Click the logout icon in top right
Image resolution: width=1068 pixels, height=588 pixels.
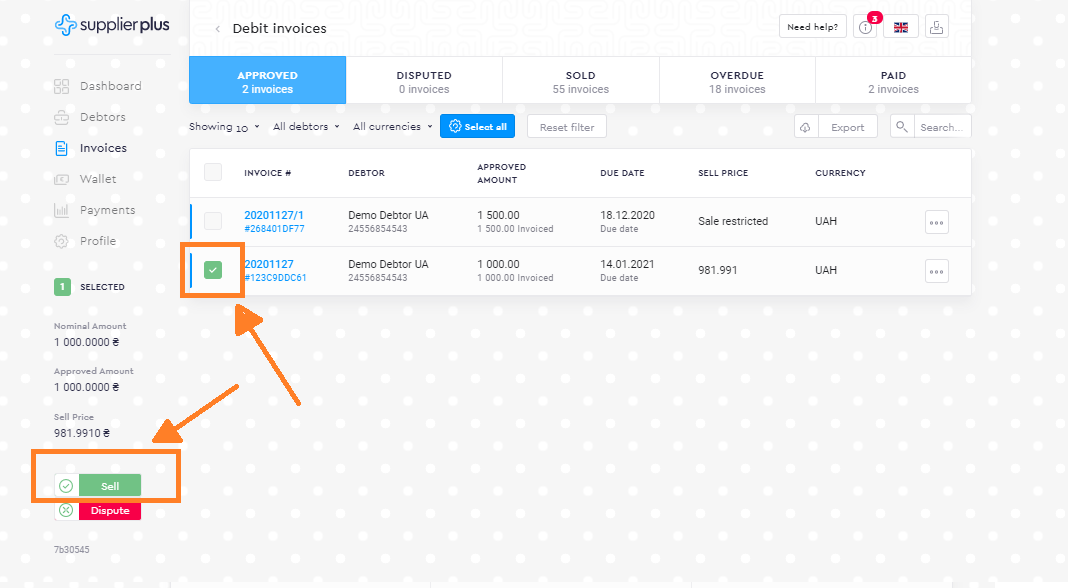point(936,27)
